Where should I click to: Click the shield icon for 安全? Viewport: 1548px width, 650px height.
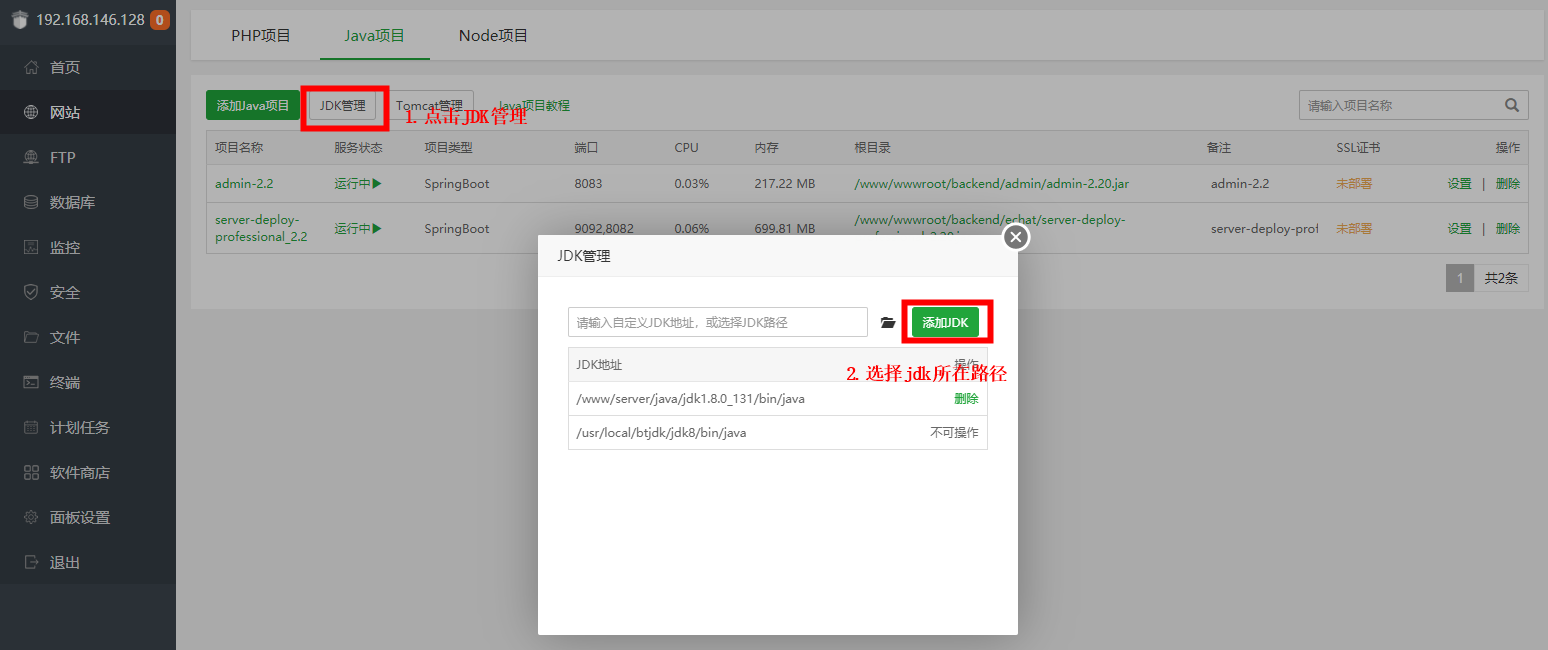(31, 293)
